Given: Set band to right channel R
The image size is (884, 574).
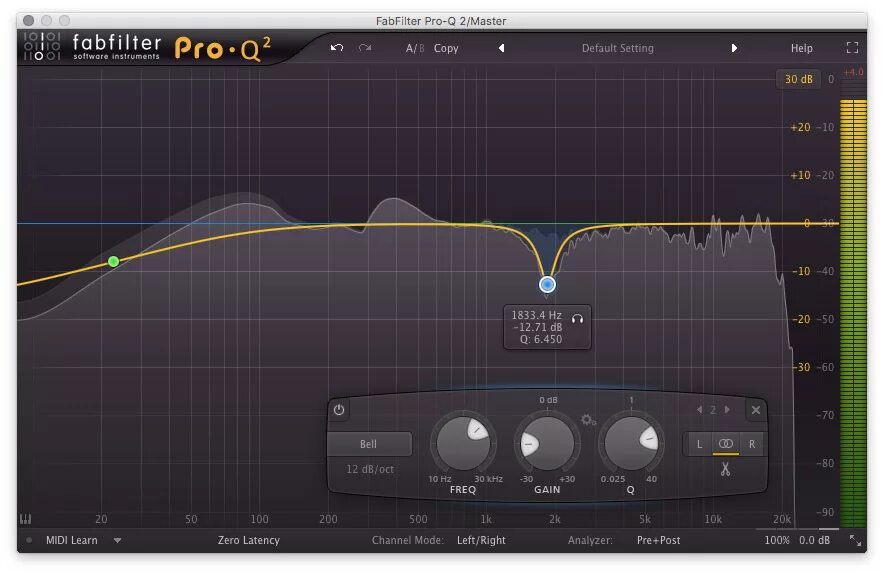Looking at the screenshot, I should (752, 444).
